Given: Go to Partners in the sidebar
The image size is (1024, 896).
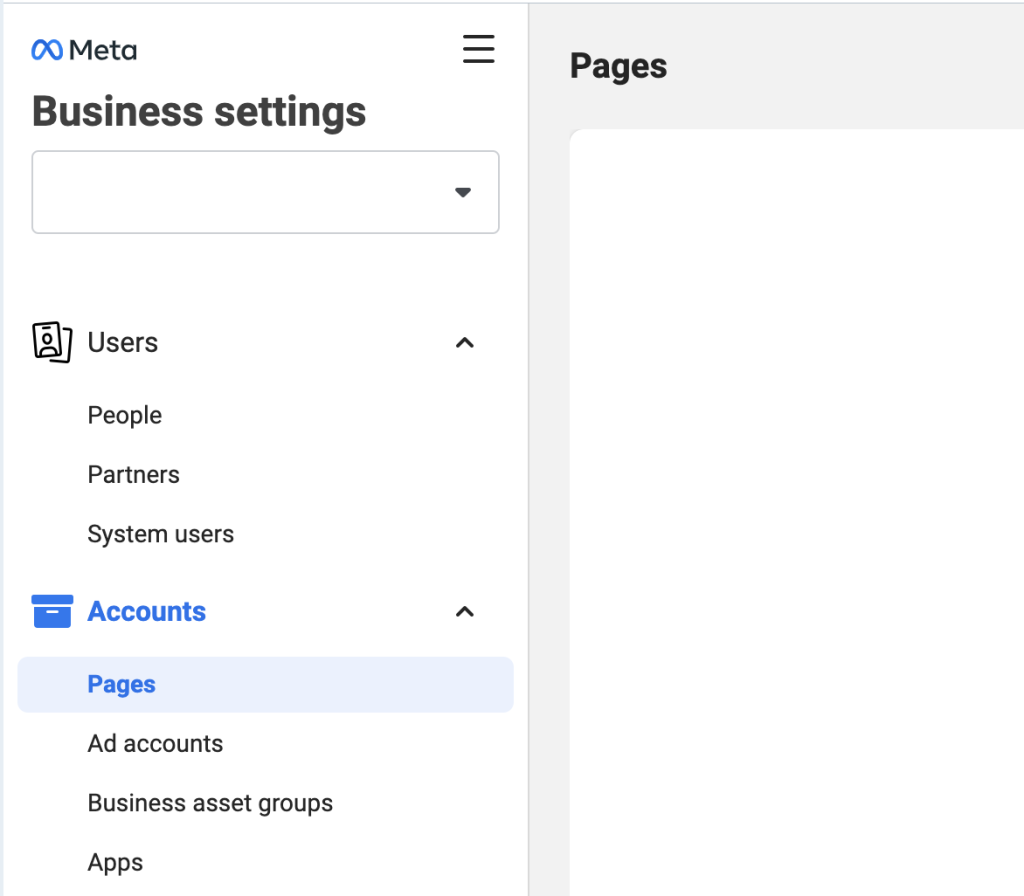Looking at the screenshot, I should (133, 474).
